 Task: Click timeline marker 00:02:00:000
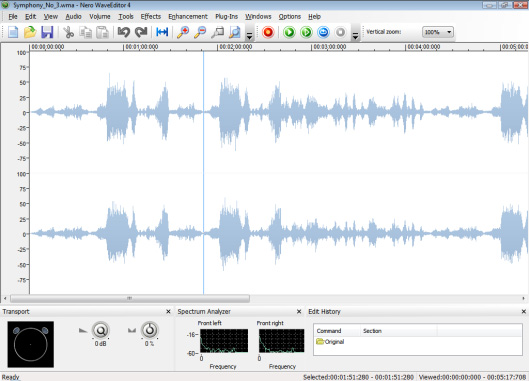coord(235,47)
